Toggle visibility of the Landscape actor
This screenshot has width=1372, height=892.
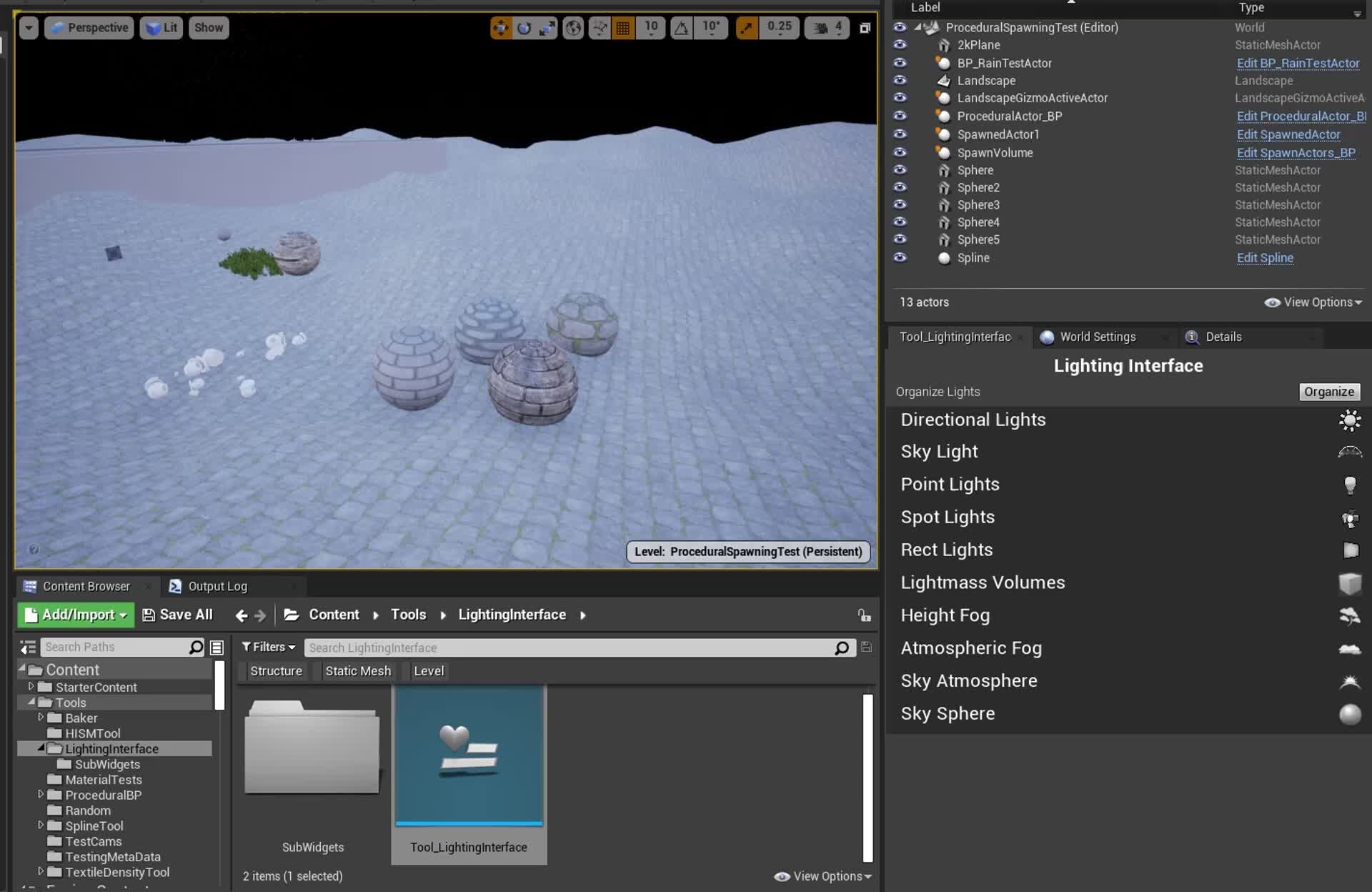tap(900, 80)
